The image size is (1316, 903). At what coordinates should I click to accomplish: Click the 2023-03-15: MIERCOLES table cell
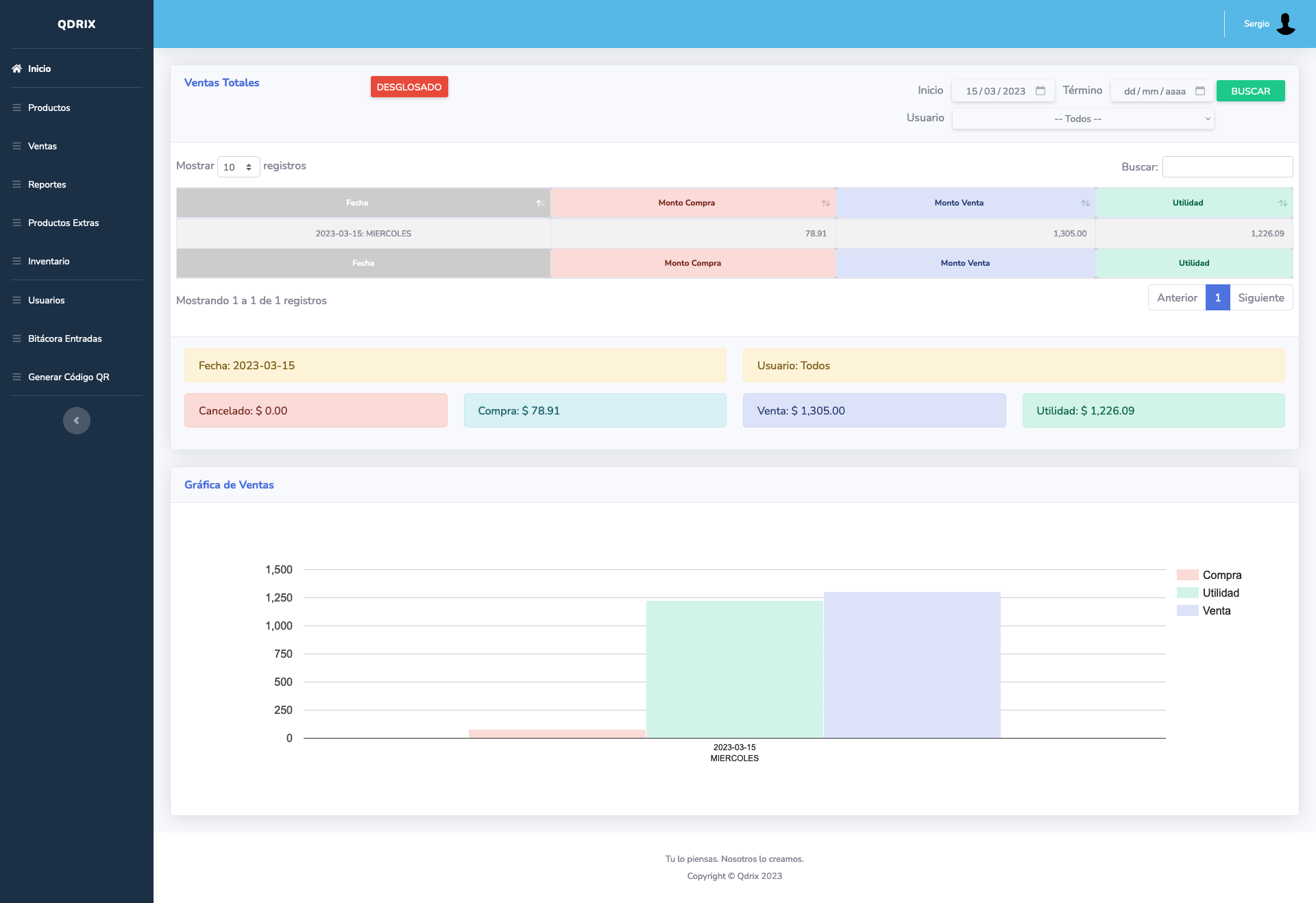[363, 234]
